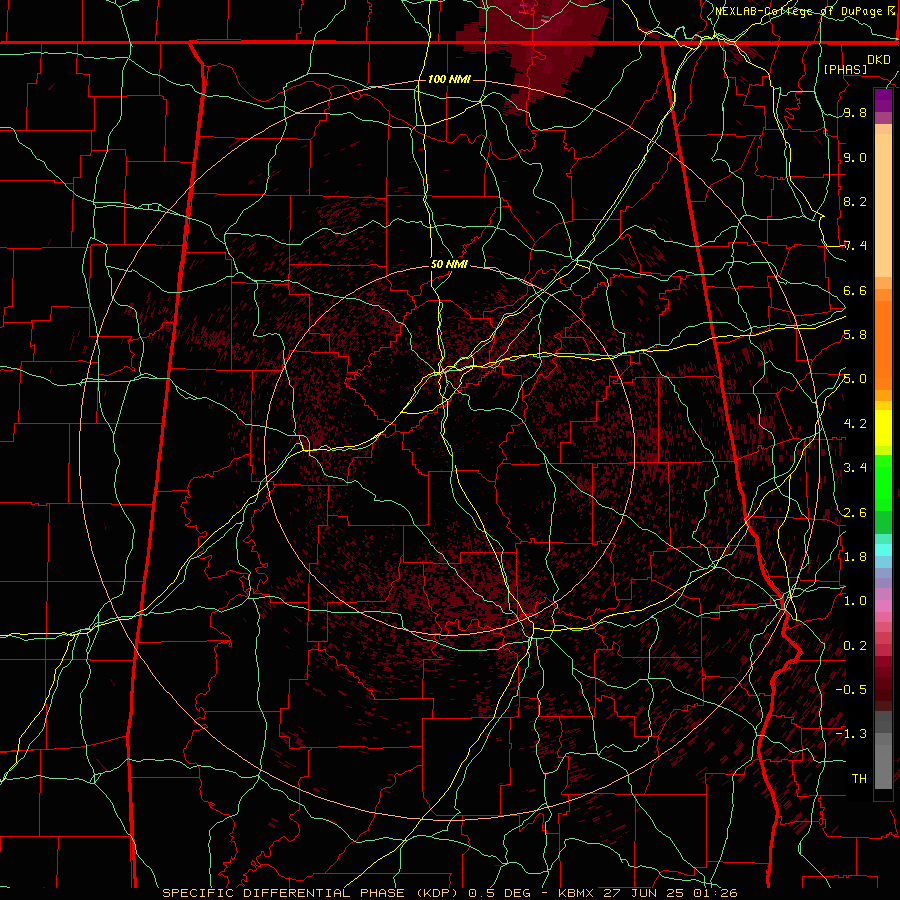Click the 1.0 scale value
Viewport: 900px width, 900px height.
tap(855, 601)
